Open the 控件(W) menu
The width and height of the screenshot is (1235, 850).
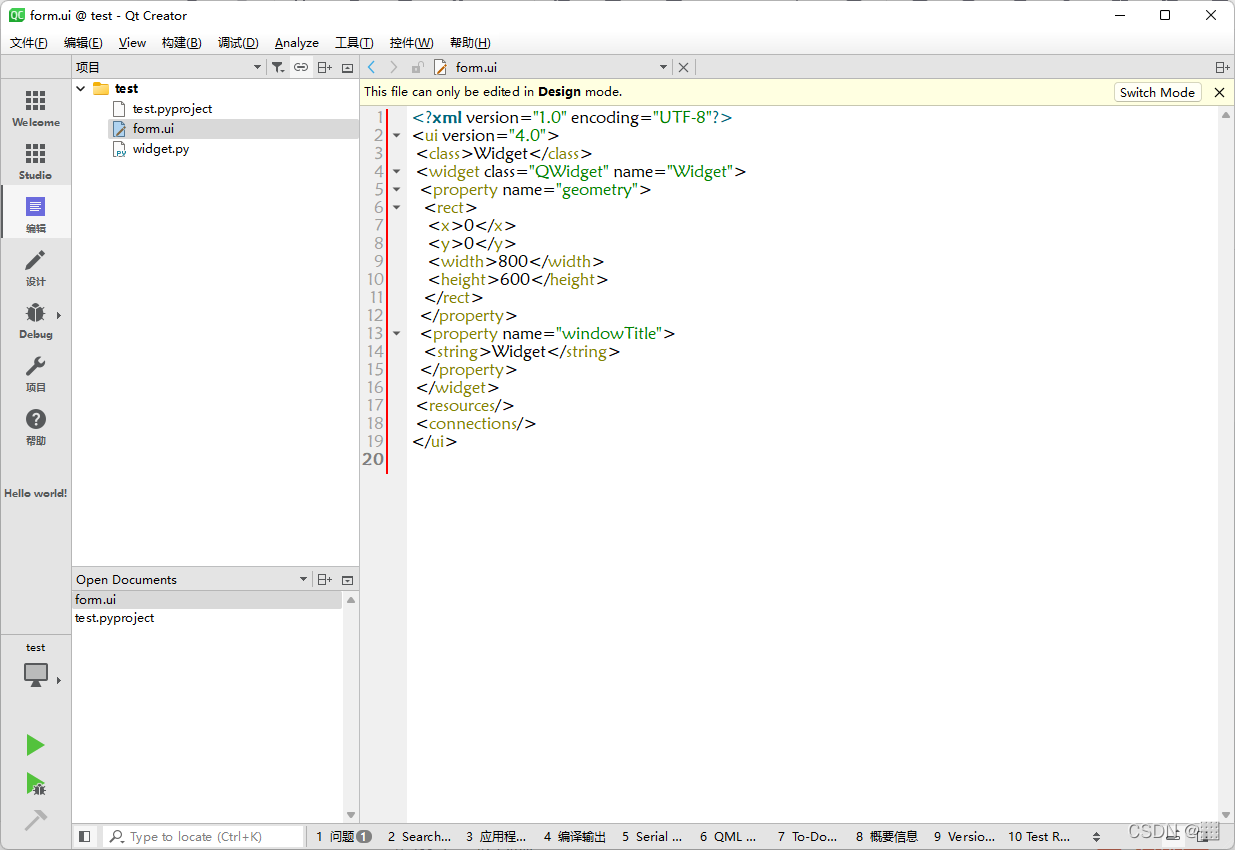coord(411,42)
